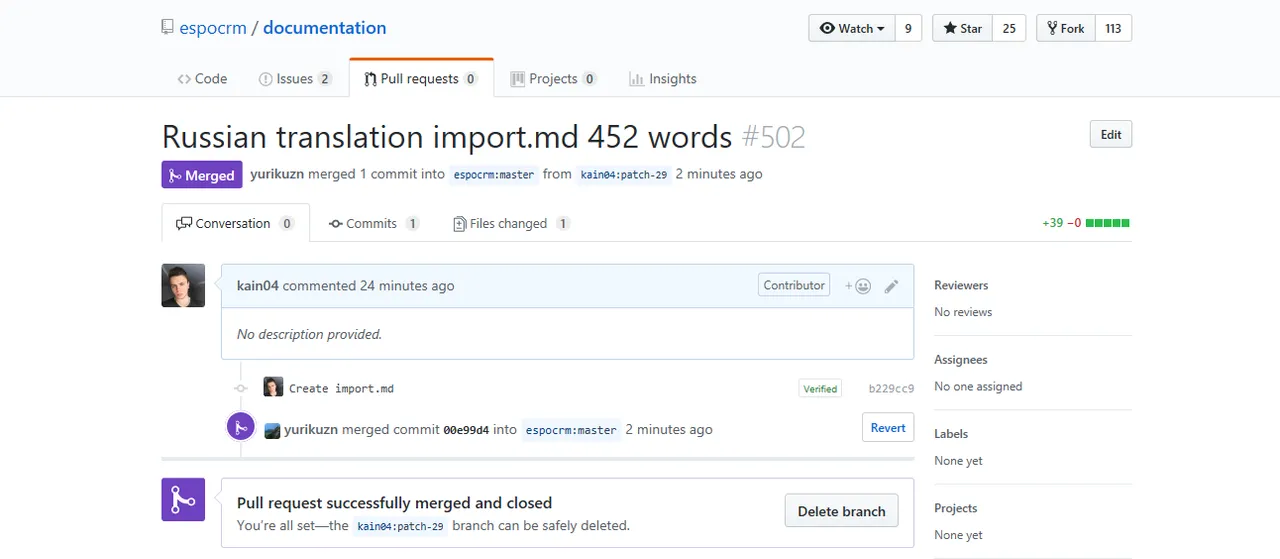Click the Labels sidebar heading
This screenshot has height=559, width=1280.
(951, 433)
